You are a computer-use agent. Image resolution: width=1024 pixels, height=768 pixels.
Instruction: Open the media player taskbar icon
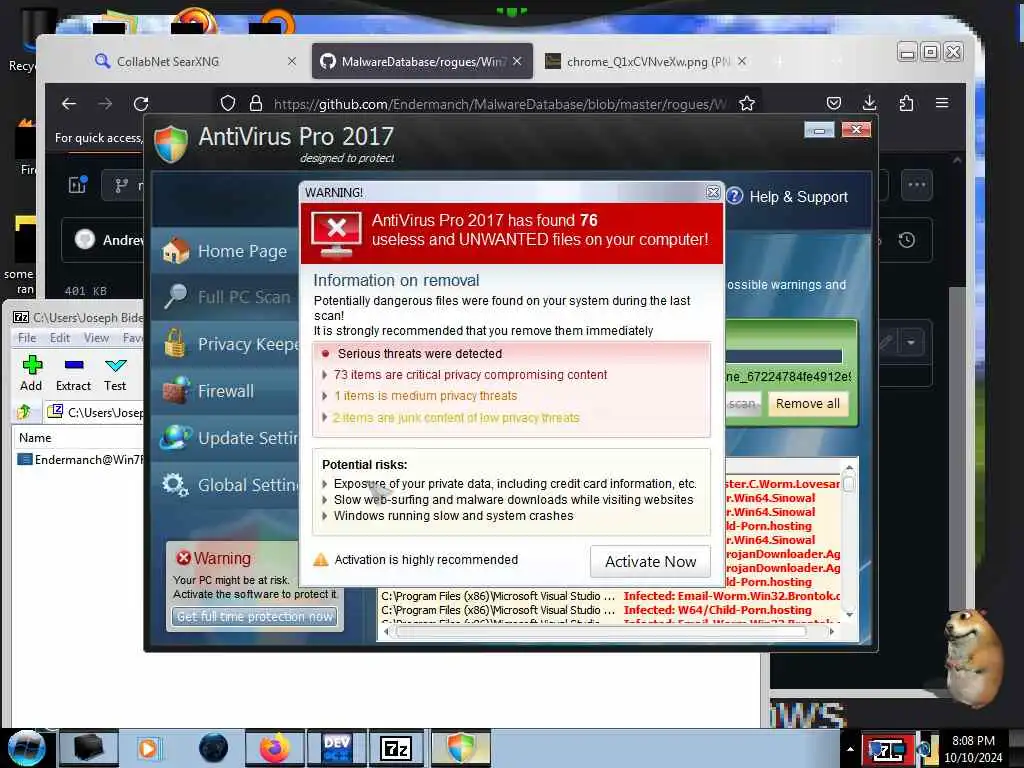click(x=148, y=748)
